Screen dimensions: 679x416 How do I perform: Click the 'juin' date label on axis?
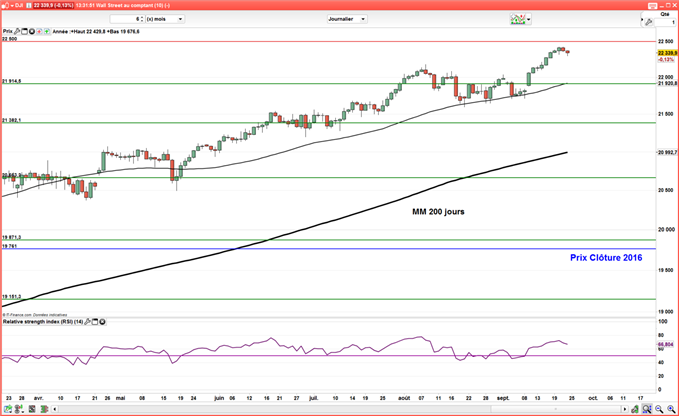point(219,398)
